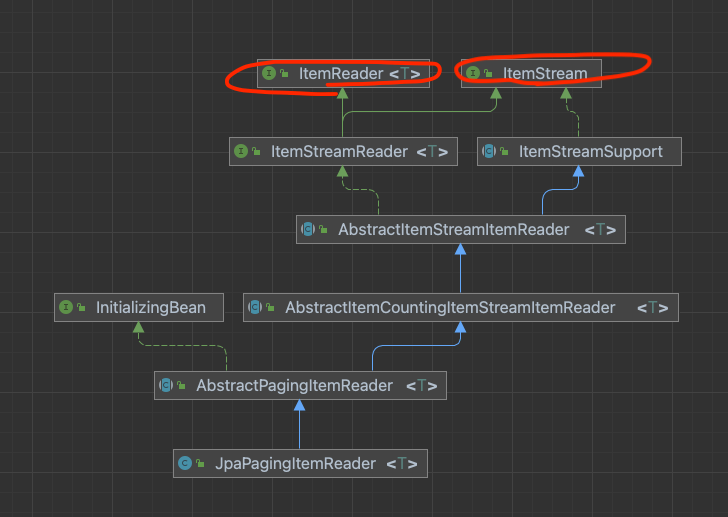Click the interface icon on ItemReader
Image resolution: width=728 pixels, height=517 pixels.
(x=269, y=73)
